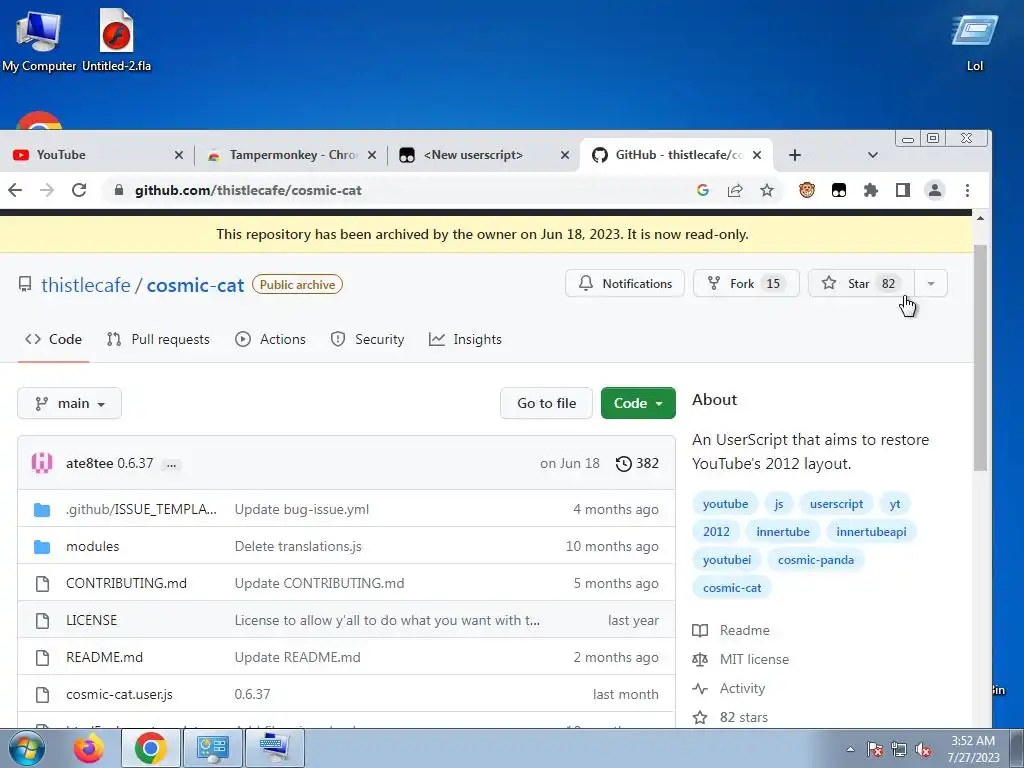Star the cosmic-cat repository
The image size is (1024, 768).
(861, 283)
